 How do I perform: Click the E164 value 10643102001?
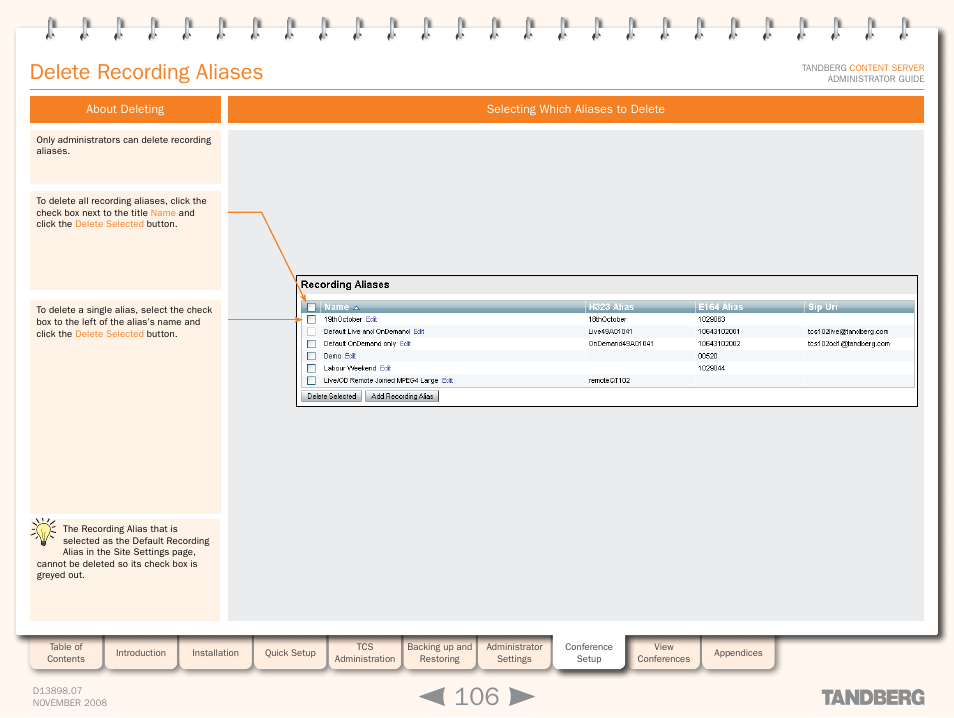[x=719, y=332]
